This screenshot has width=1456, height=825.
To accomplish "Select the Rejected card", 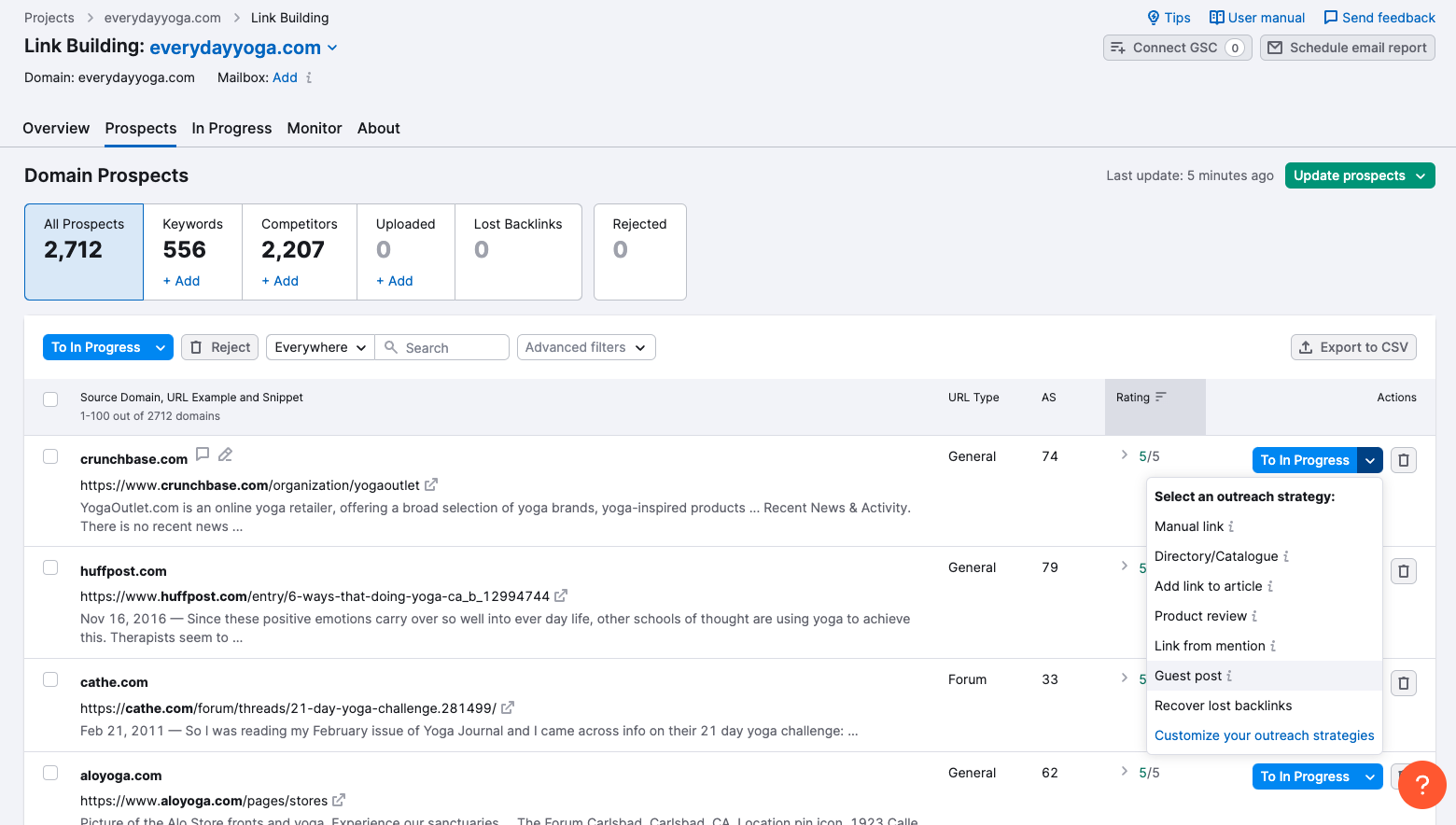I will (x=640, y=252).
